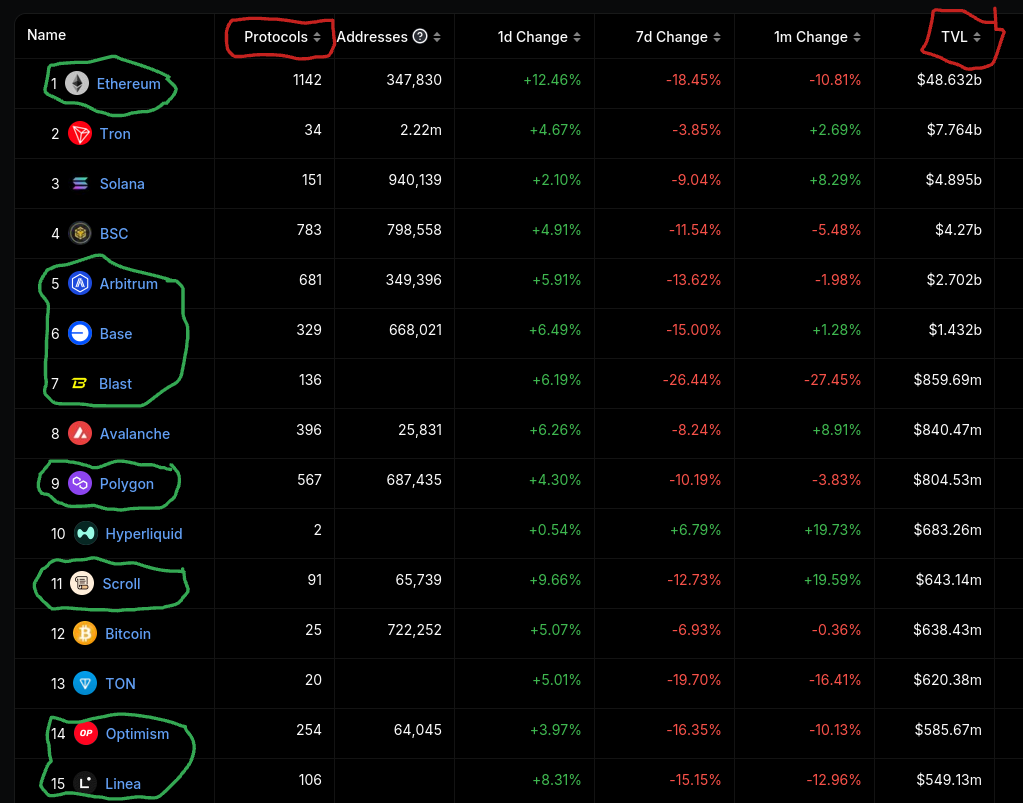Viewport: 1023px width, 803px height.
Task: Click the Arbitrum logo icon
Action: 80,284
